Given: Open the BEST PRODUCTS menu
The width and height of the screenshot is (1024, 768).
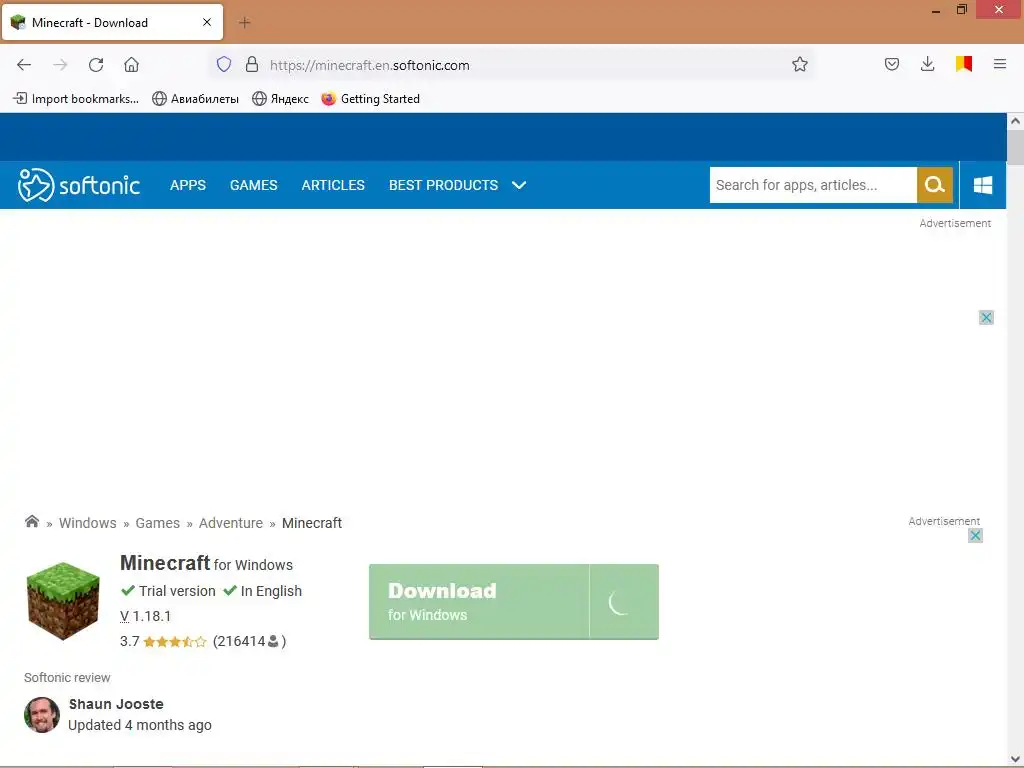Looking at the screenshot, I should tap(443, 185).
